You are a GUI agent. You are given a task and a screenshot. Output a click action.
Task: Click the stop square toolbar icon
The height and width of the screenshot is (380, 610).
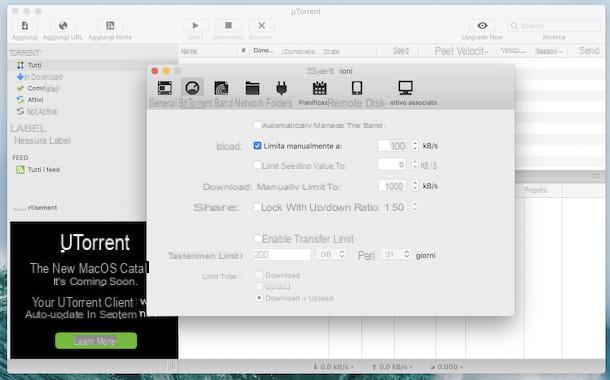[x=228, y=26]
